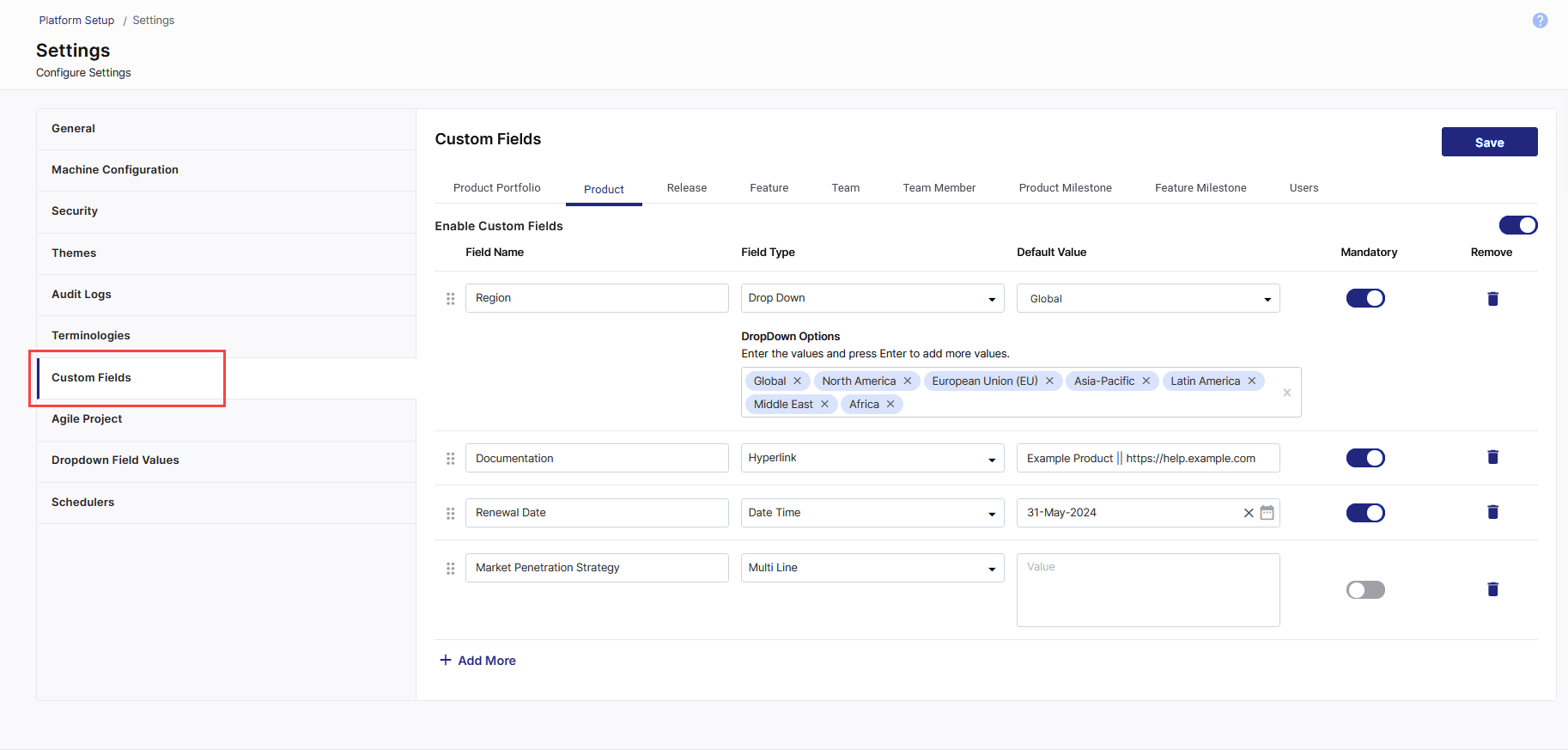Open the Feature Milestone tab

(1200, 188)
